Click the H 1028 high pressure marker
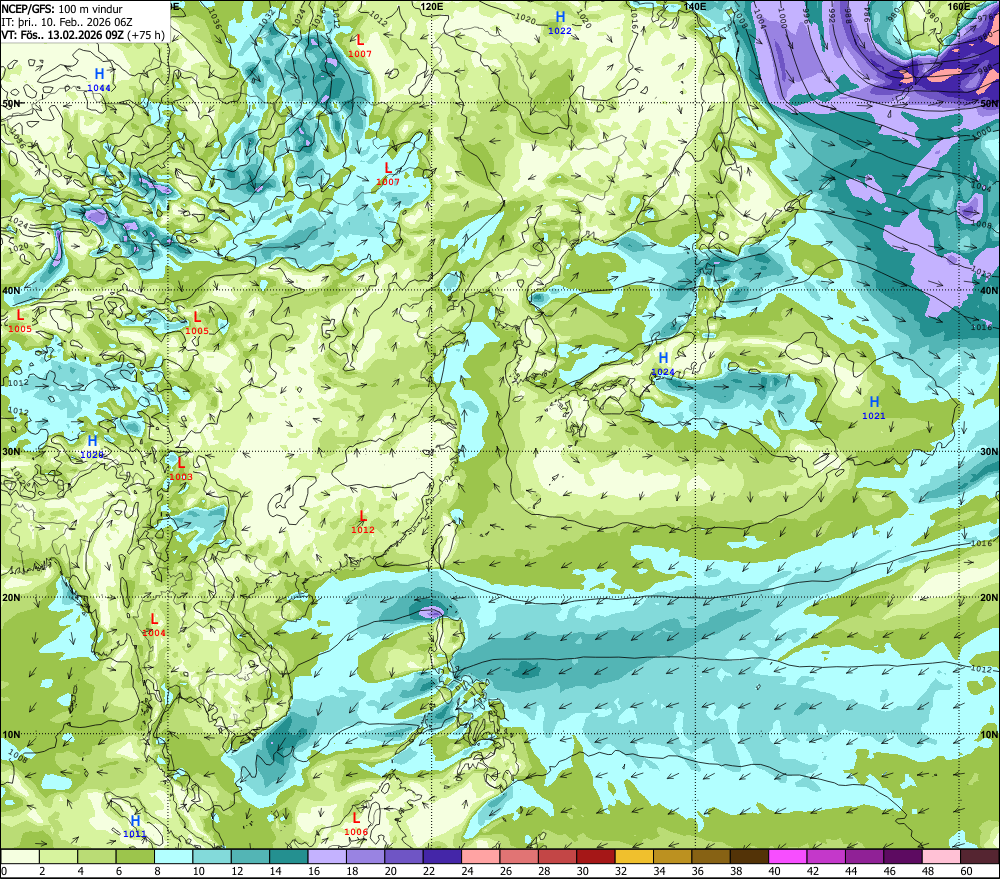The width and height of the screenshot is (1000, 879). click(92, 446)
